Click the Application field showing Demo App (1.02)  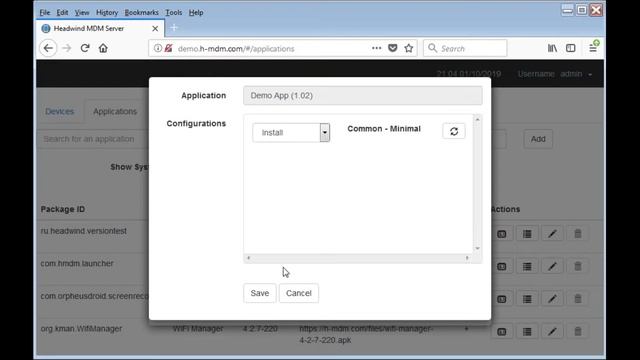[362, 96]
